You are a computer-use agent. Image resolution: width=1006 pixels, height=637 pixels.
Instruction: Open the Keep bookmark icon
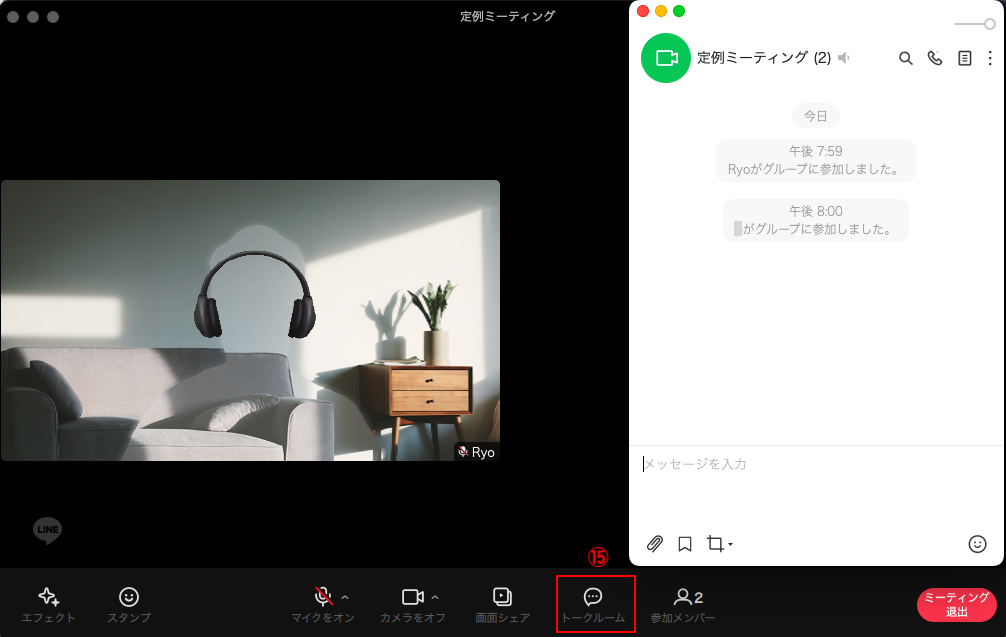(684, 544)
